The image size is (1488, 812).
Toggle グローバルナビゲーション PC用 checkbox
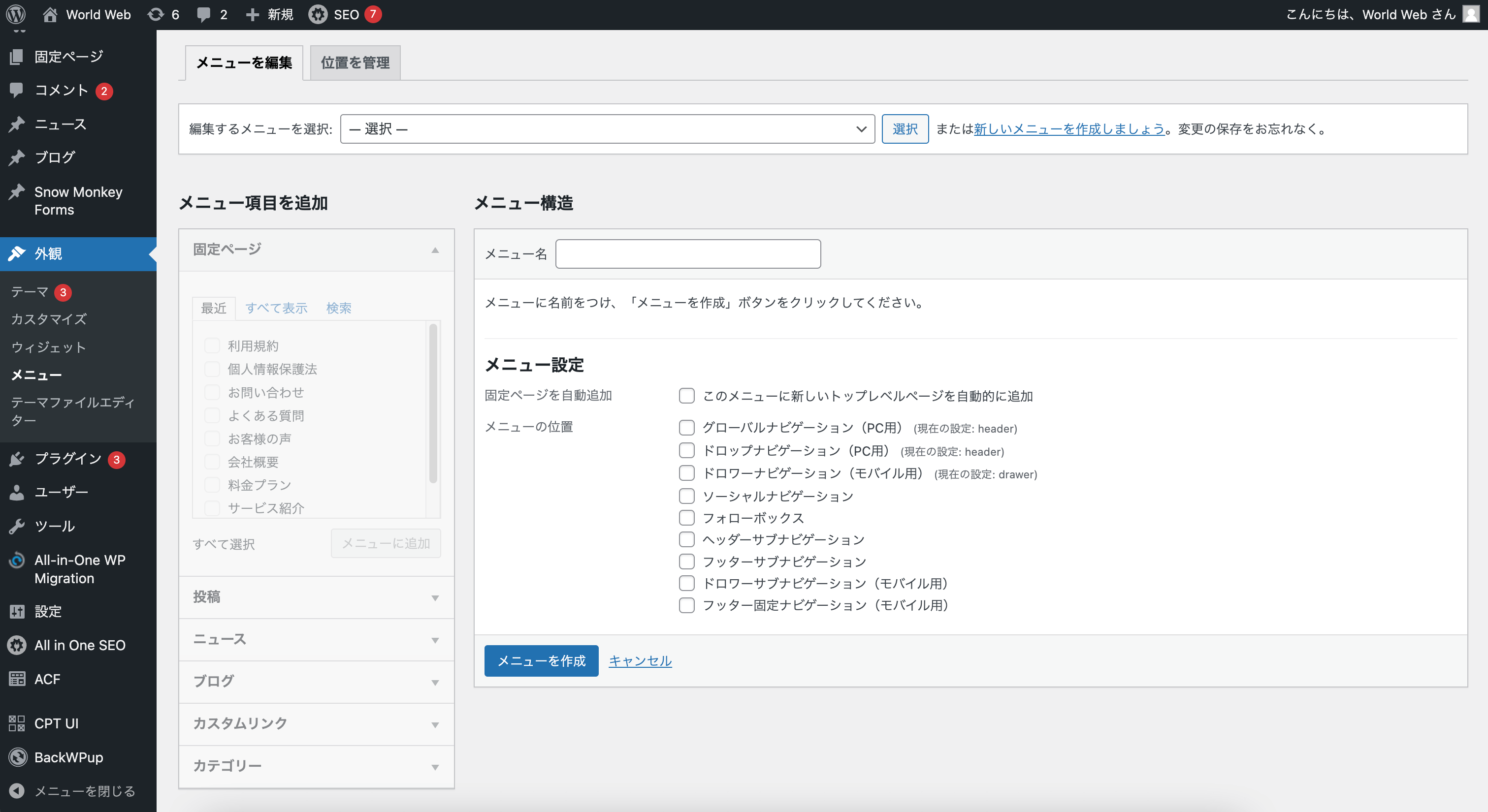coord(686,428)
